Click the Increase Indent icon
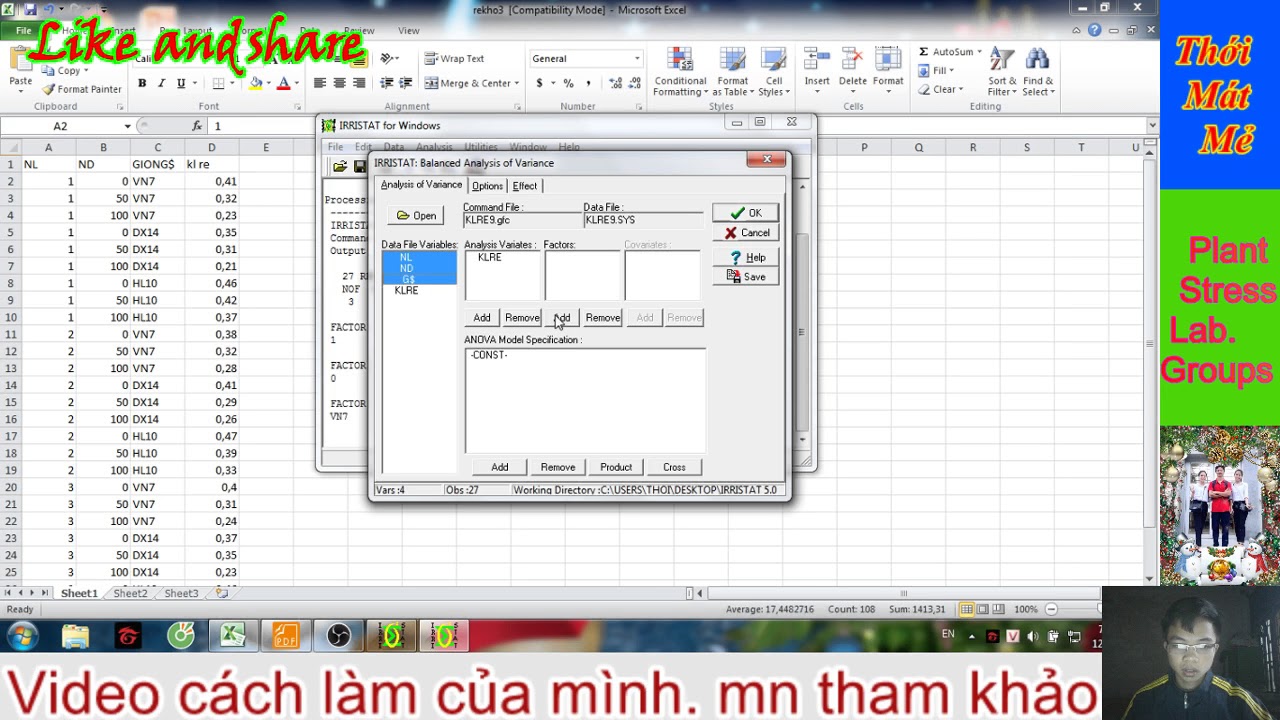Viewport: 1280px width, 720px height. [406, 83]
